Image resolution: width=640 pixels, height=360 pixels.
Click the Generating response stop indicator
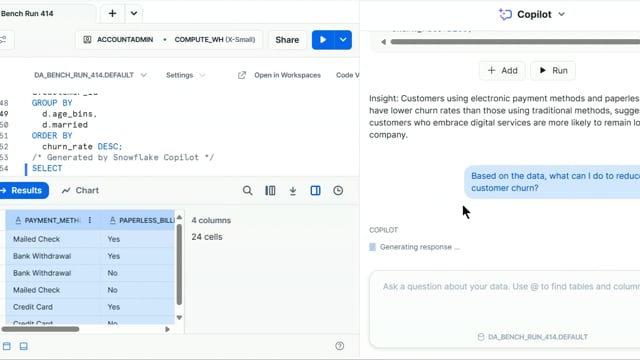pyautogui.click(x=372, y=247)
